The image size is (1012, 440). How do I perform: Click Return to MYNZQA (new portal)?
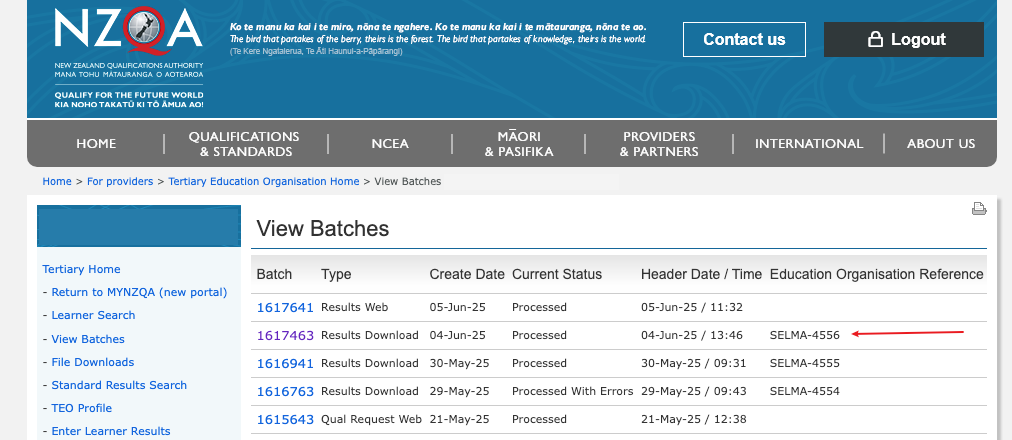click(139, 292)
